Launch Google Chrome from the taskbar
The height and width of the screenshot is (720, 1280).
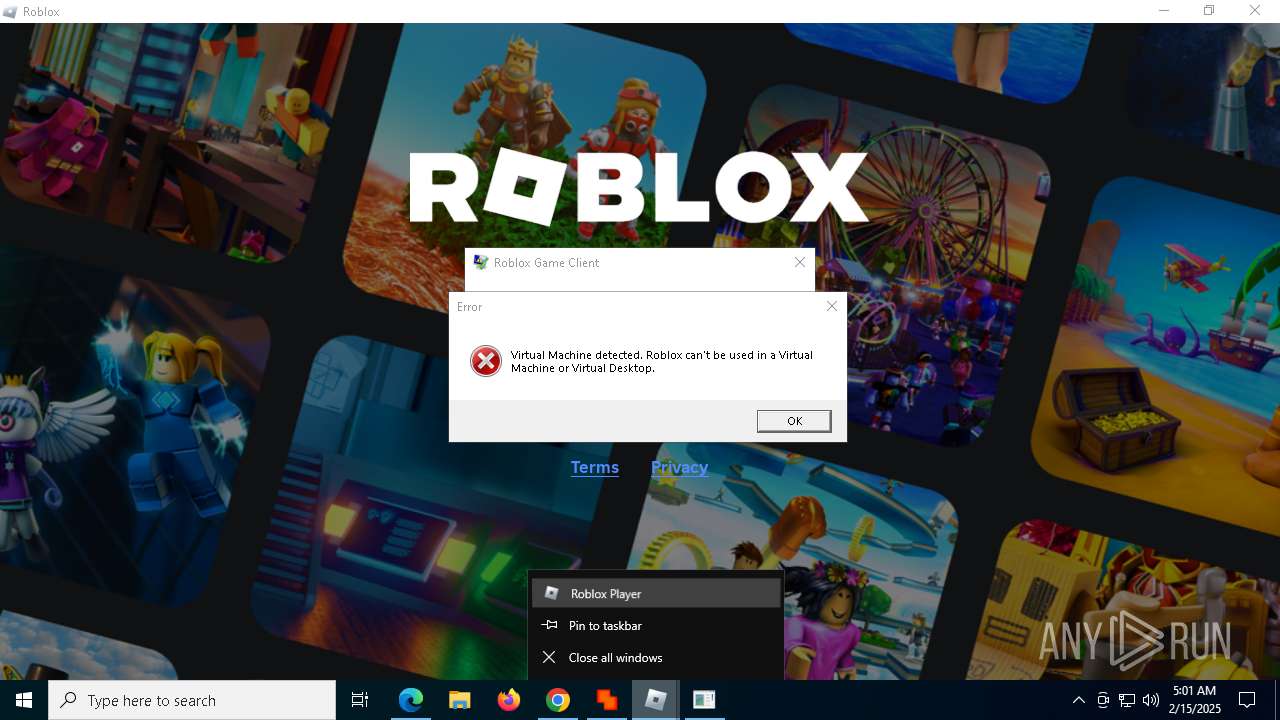[558, 700]
